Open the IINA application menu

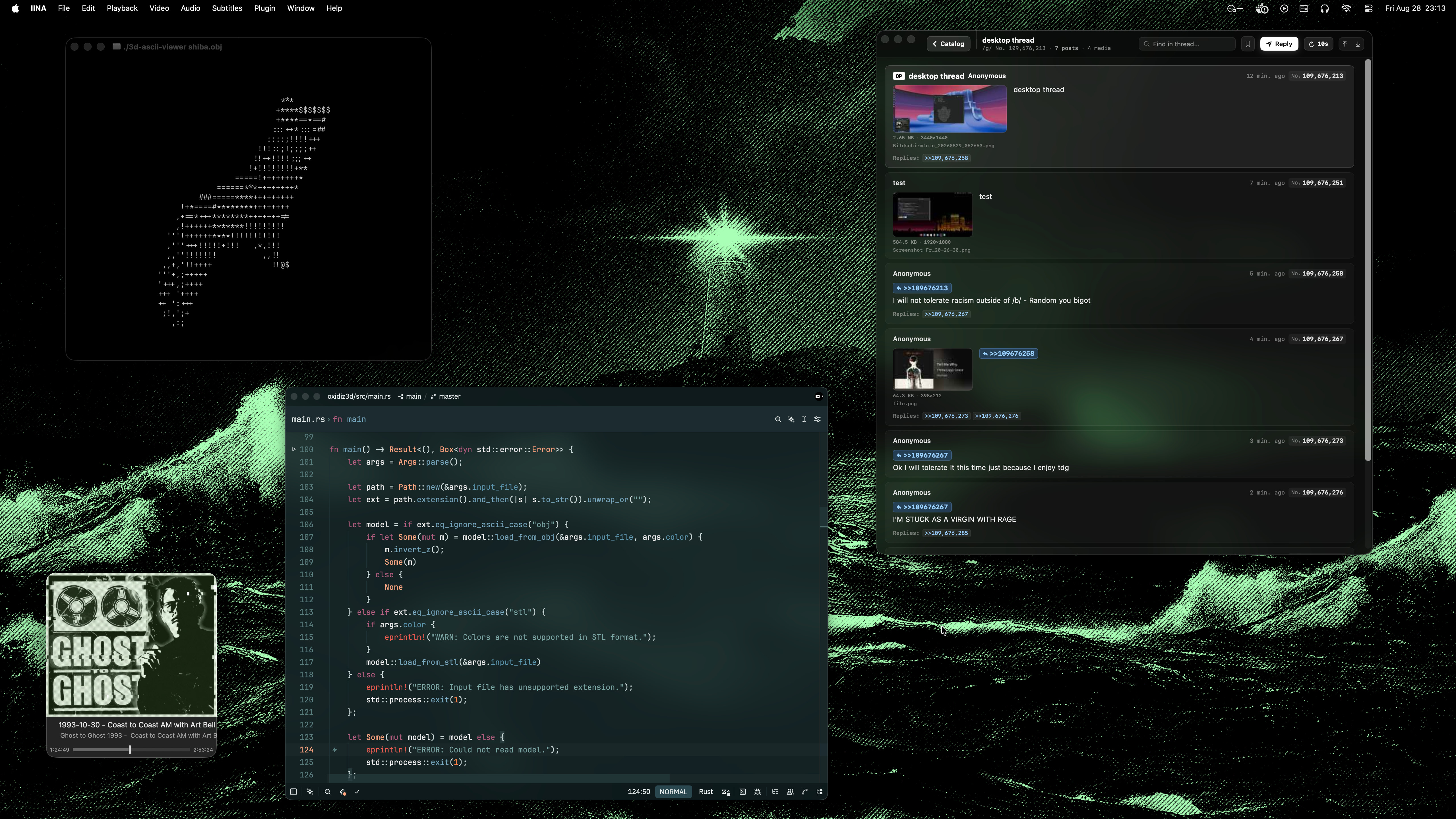pos(38,9)
